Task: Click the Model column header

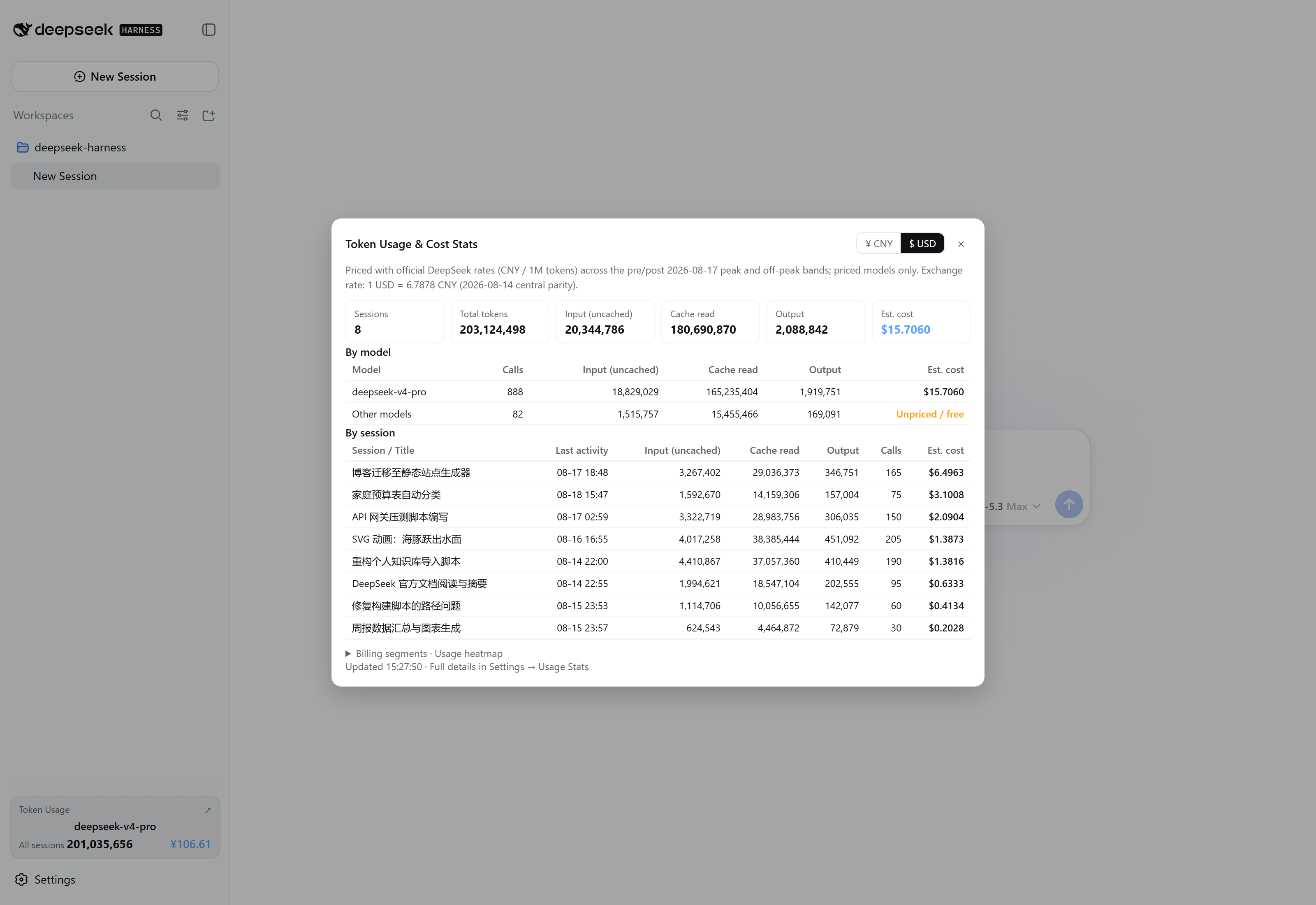Action: click(366, 370)
